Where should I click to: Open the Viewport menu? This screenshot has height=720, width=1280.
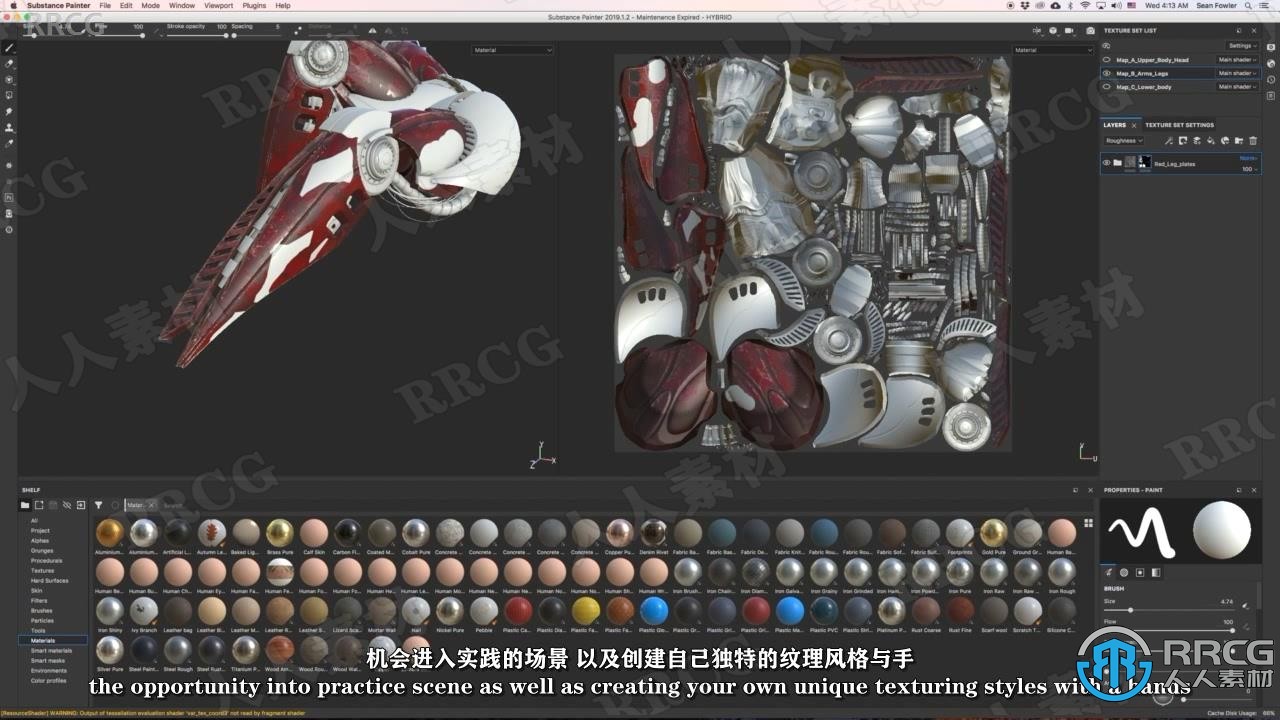point(219,5)
